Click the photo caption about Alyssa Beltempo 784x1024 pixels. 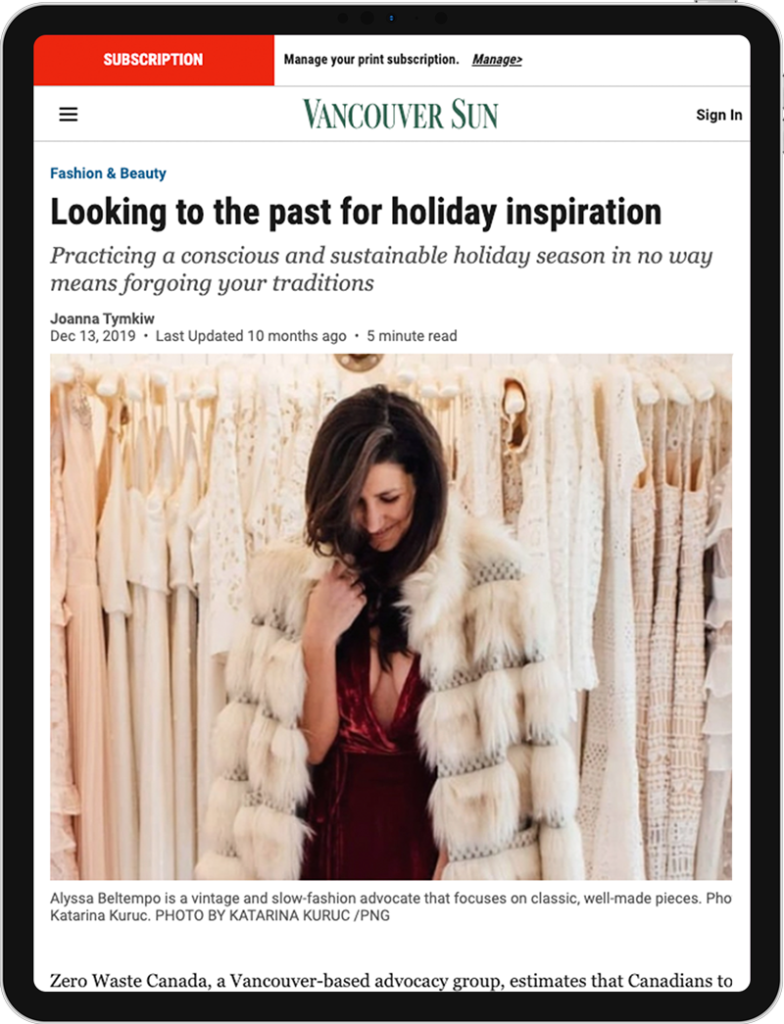click(391, 906)
